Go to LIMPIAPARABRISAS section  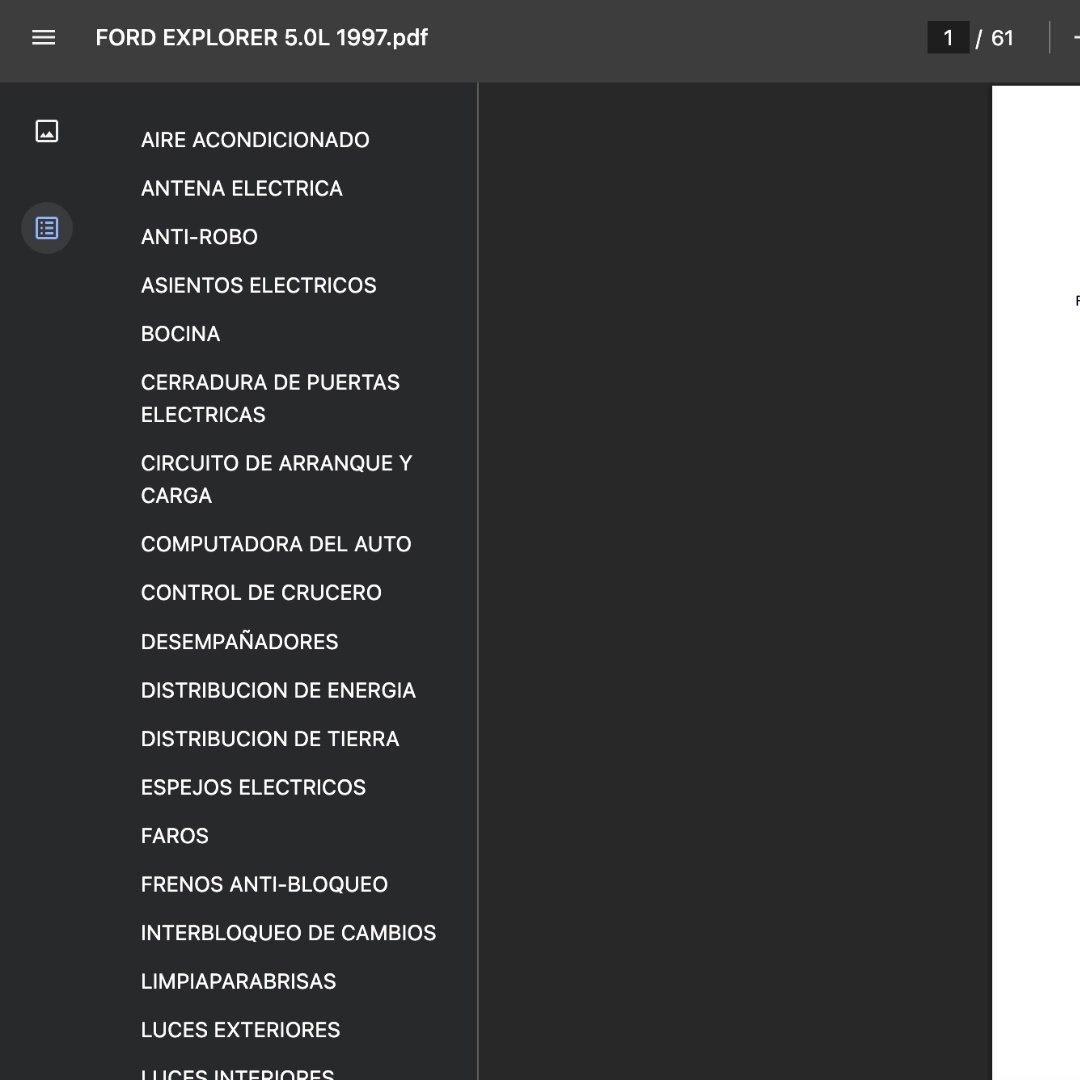tap(238, 982)
